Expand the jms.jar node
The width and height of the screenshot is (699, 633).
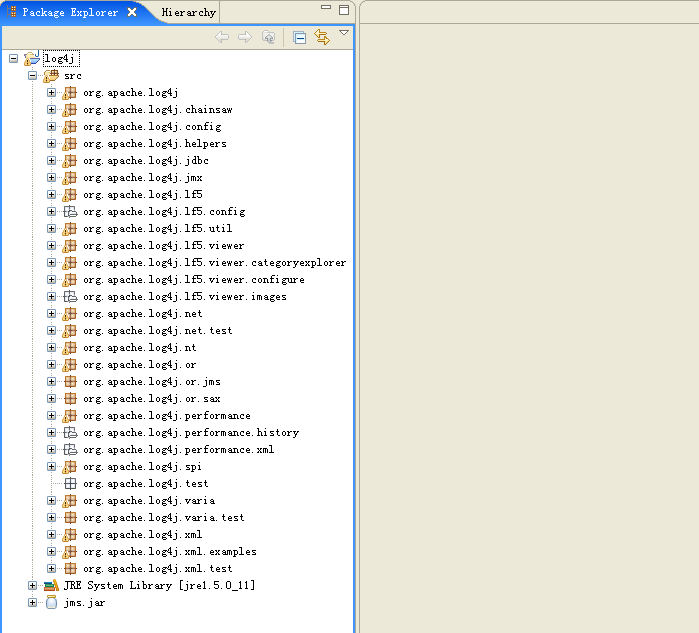(32, 603)
